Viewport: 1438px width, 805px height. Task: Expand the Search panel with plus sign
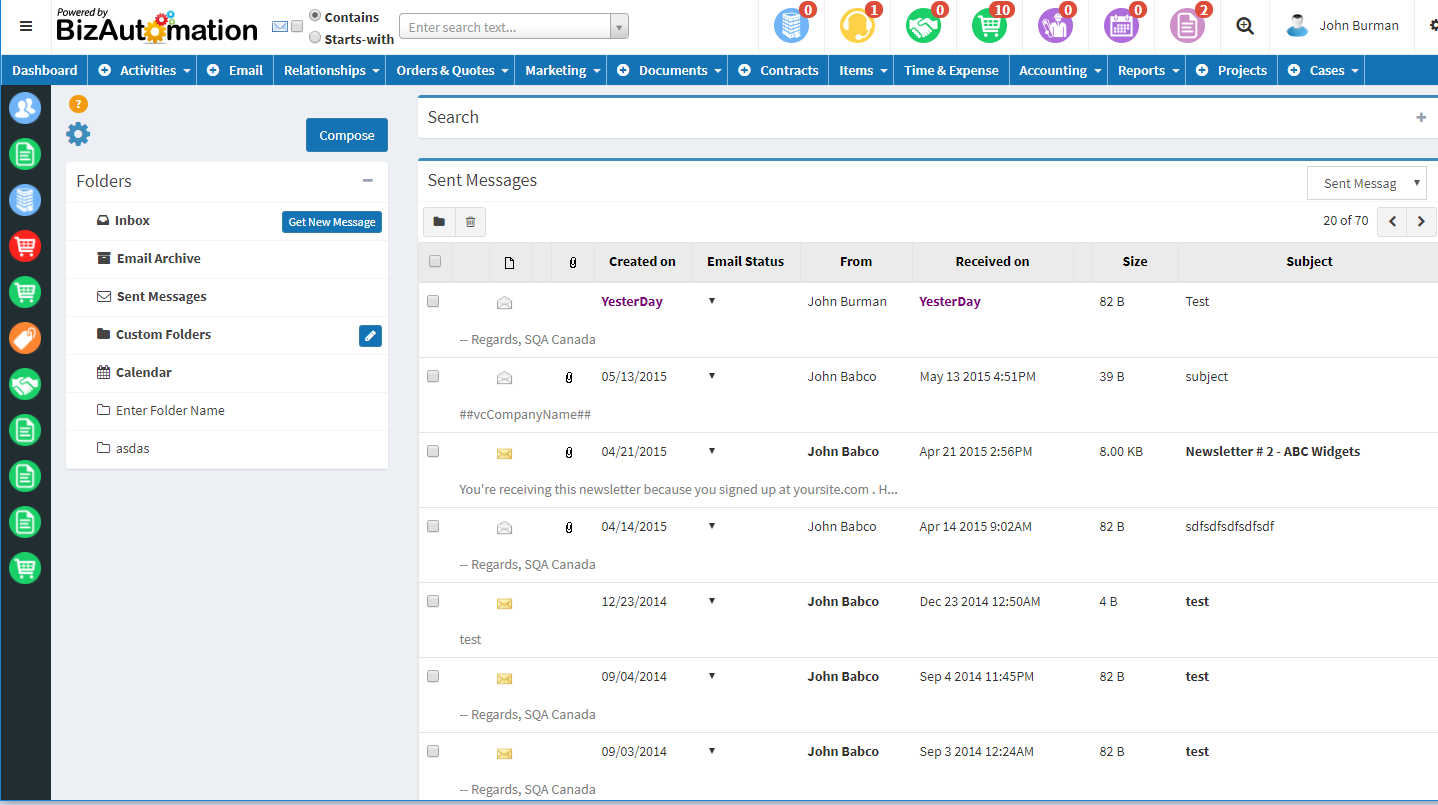(x=1421, y=118)
